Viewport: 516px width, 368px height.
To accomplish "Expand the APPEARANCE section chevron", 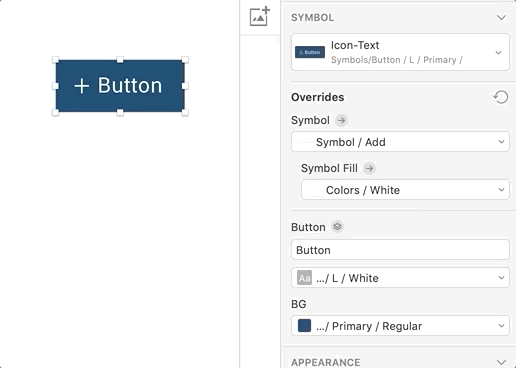I will pyautogui.click(x=501, y=362).
